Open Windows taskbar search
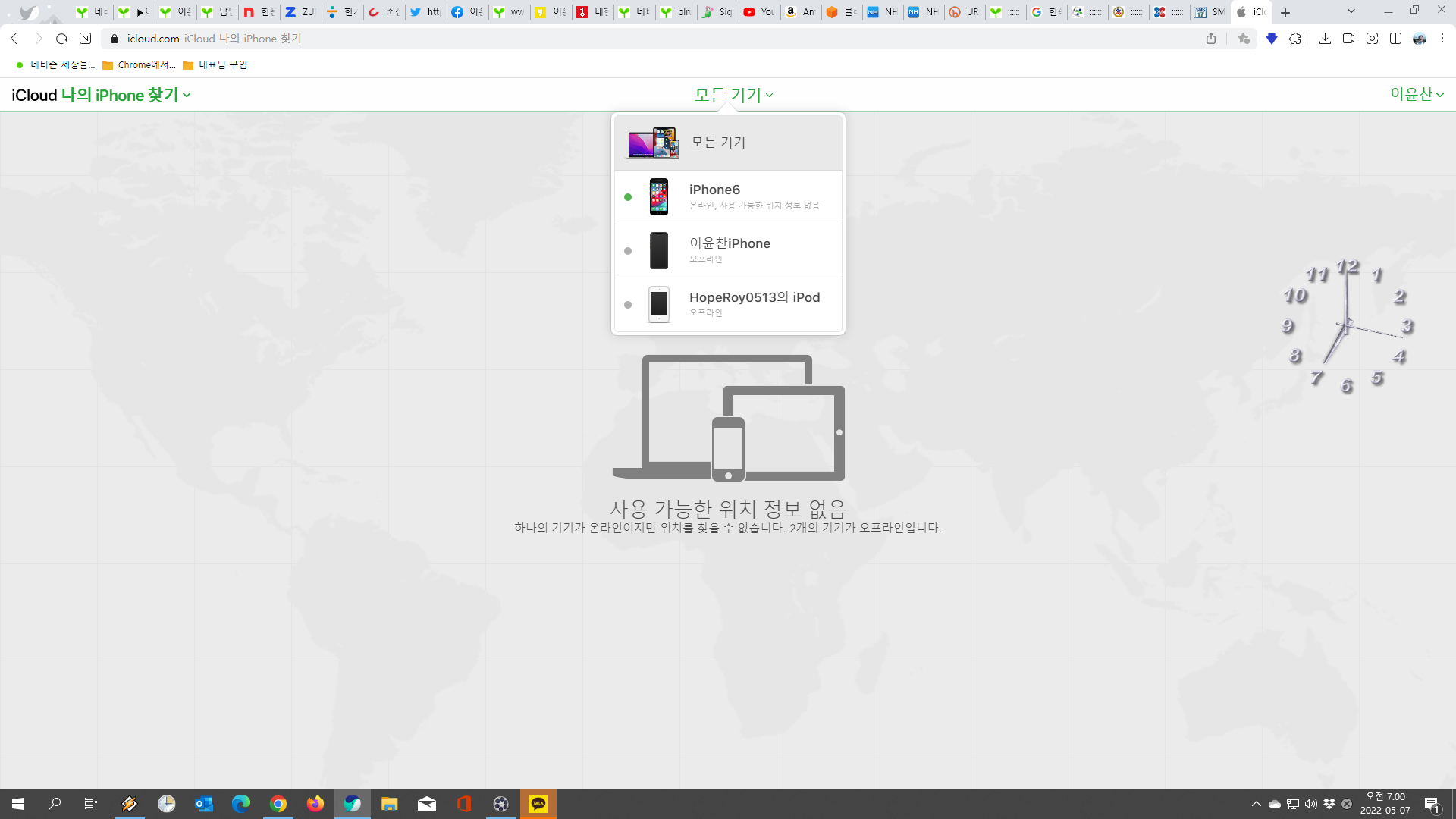This screenshot has width=1456, height=819. [x=55, y=804]
